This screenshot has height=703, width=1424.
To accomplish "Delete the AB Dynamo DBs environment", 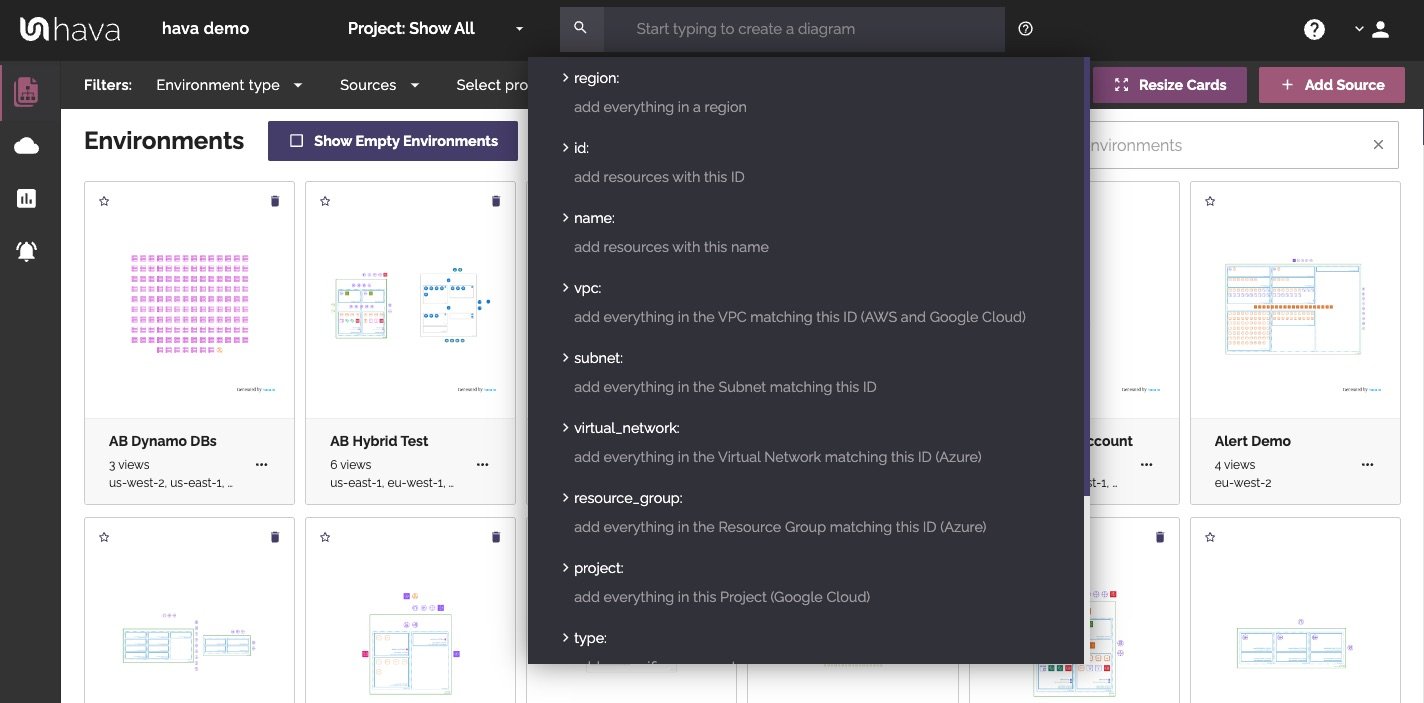I will click(275, 201).
